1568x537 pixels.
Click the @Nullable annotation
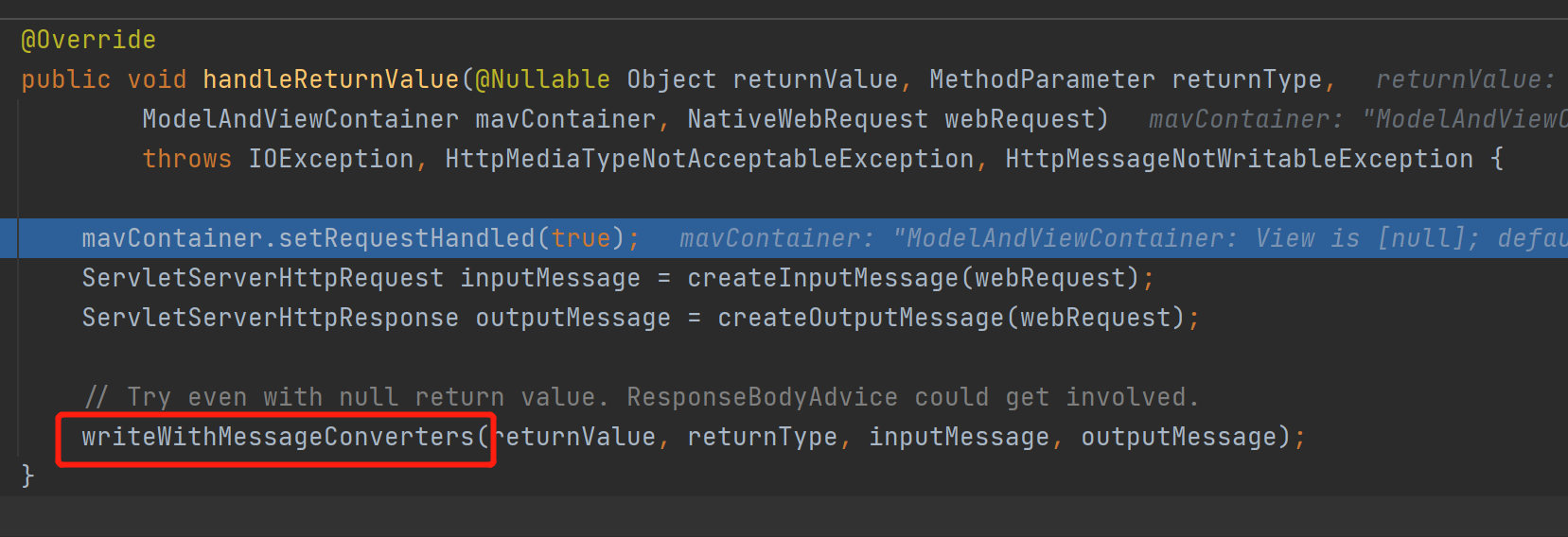(542, 79)
